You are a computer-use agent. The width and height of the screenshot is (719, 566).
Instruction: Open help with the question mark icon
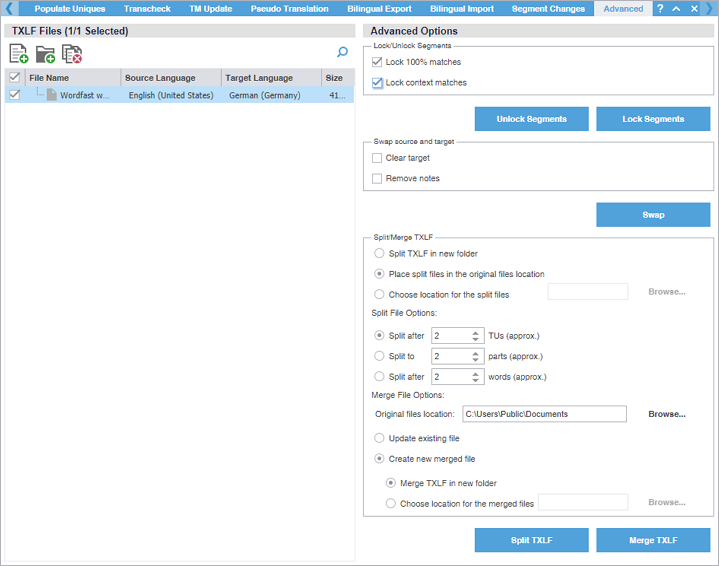(660, 8)
